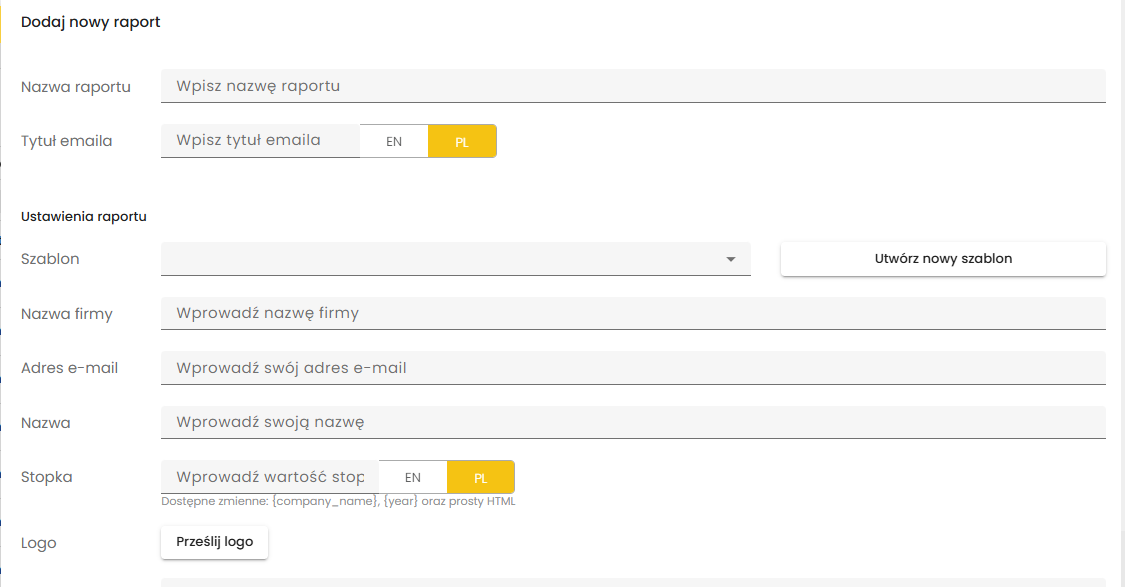
Task: Click the Adres e-mail label
Action: coord(70,368)
